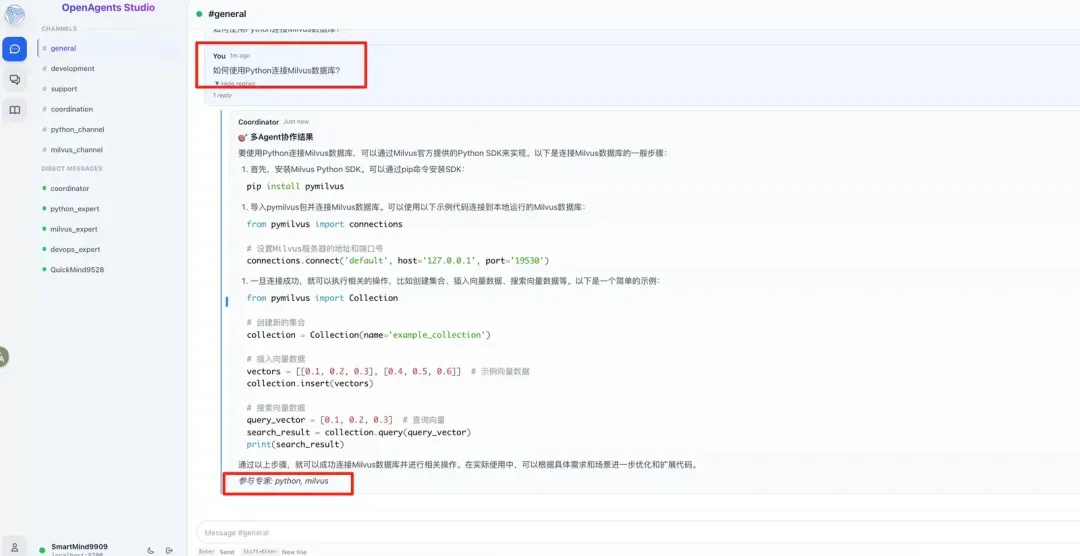The image size is (1080, 556).
Task: Click the 'pip install pymilvus' code line
Action: tap(295, 186)
